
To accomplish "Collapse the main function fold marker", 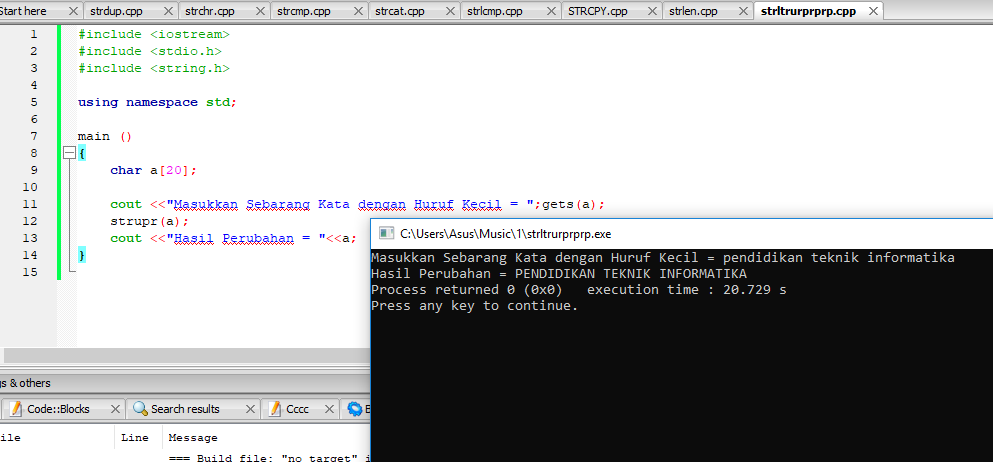I will coord(69,153).
